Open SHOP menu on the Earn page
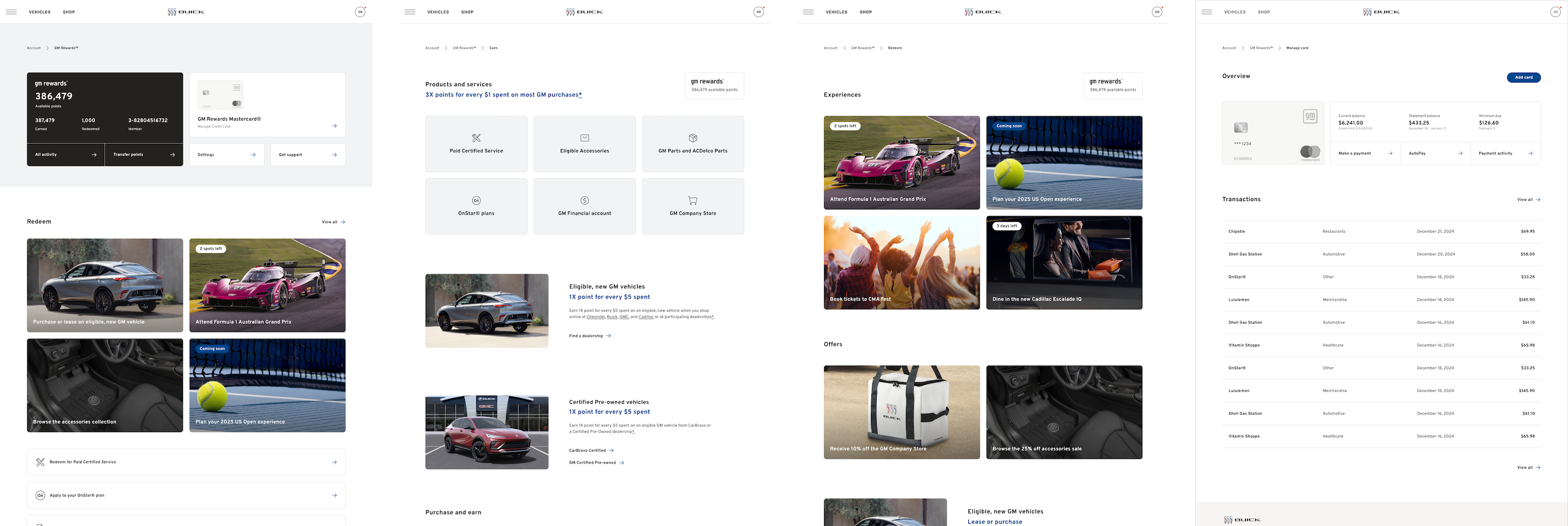 (467, 12)
